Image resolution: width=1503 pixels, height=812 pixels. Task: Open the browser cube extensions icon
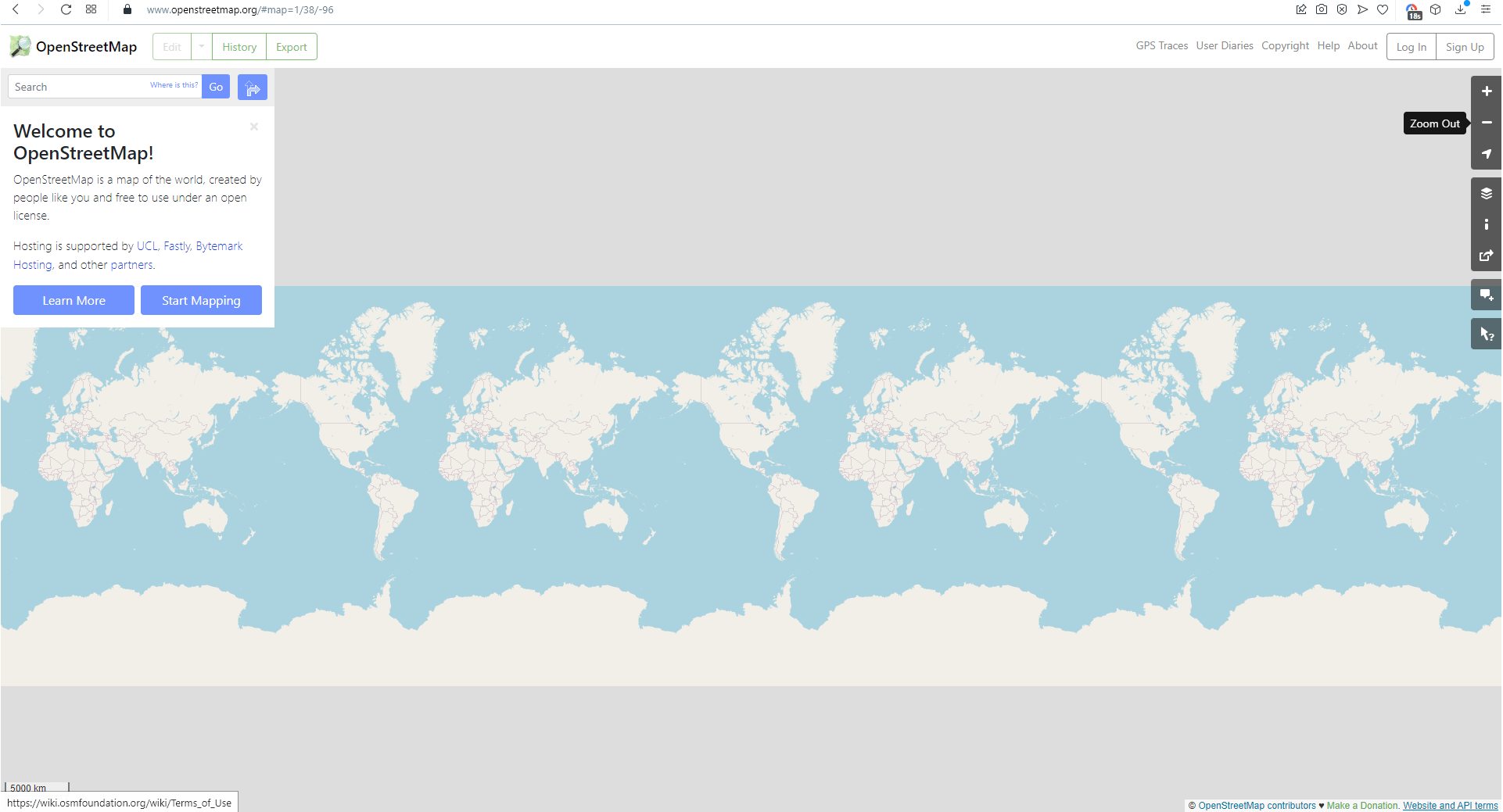tap(1436, 9)
